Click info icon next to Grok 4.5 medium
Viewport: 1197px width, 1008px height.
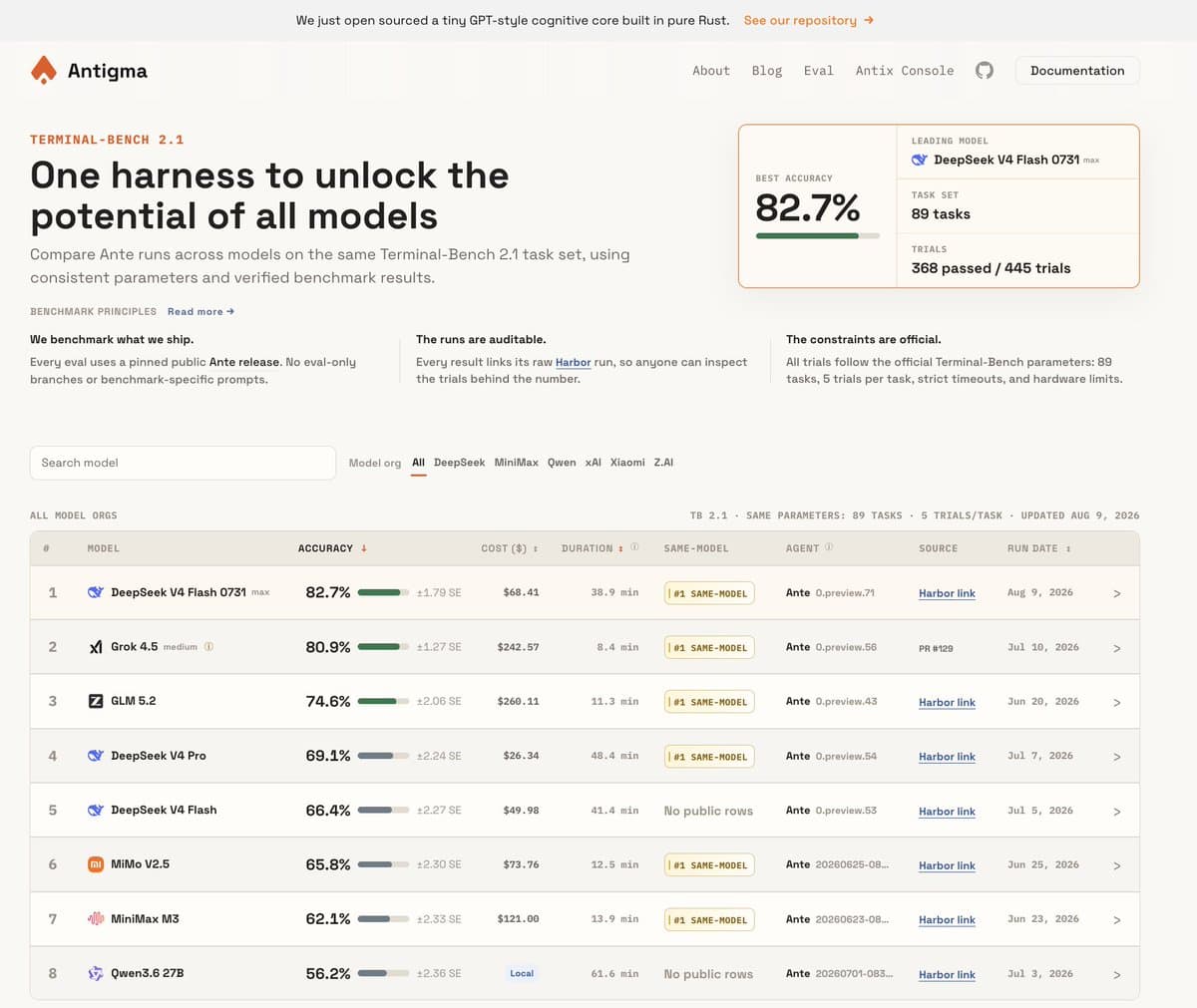point(208,646)
